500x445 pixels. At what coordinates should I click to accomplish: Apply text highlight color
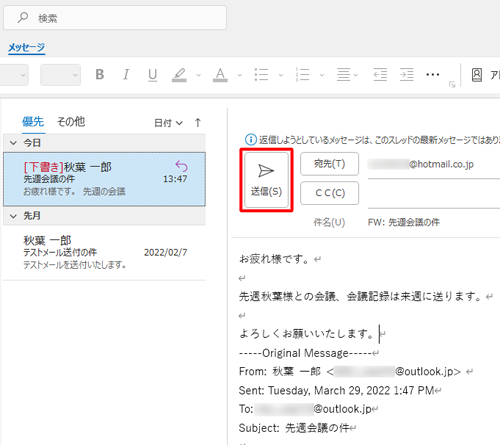click(x=179, y=75)
